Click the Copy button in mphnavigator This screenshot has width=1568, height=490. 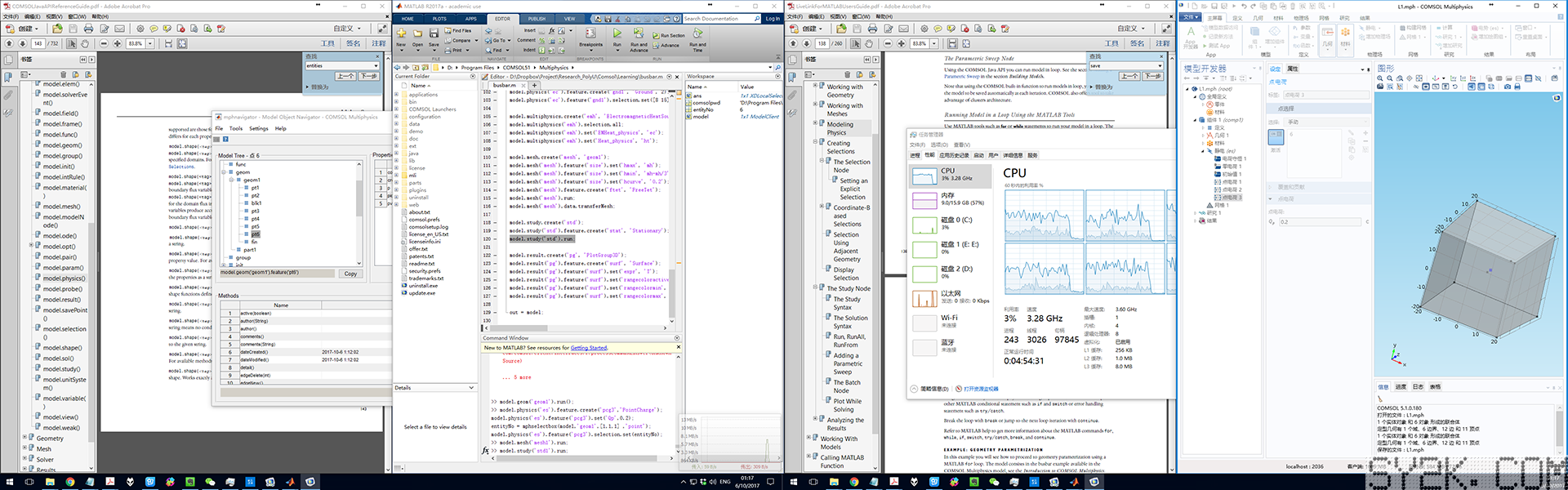pos(350,274)
